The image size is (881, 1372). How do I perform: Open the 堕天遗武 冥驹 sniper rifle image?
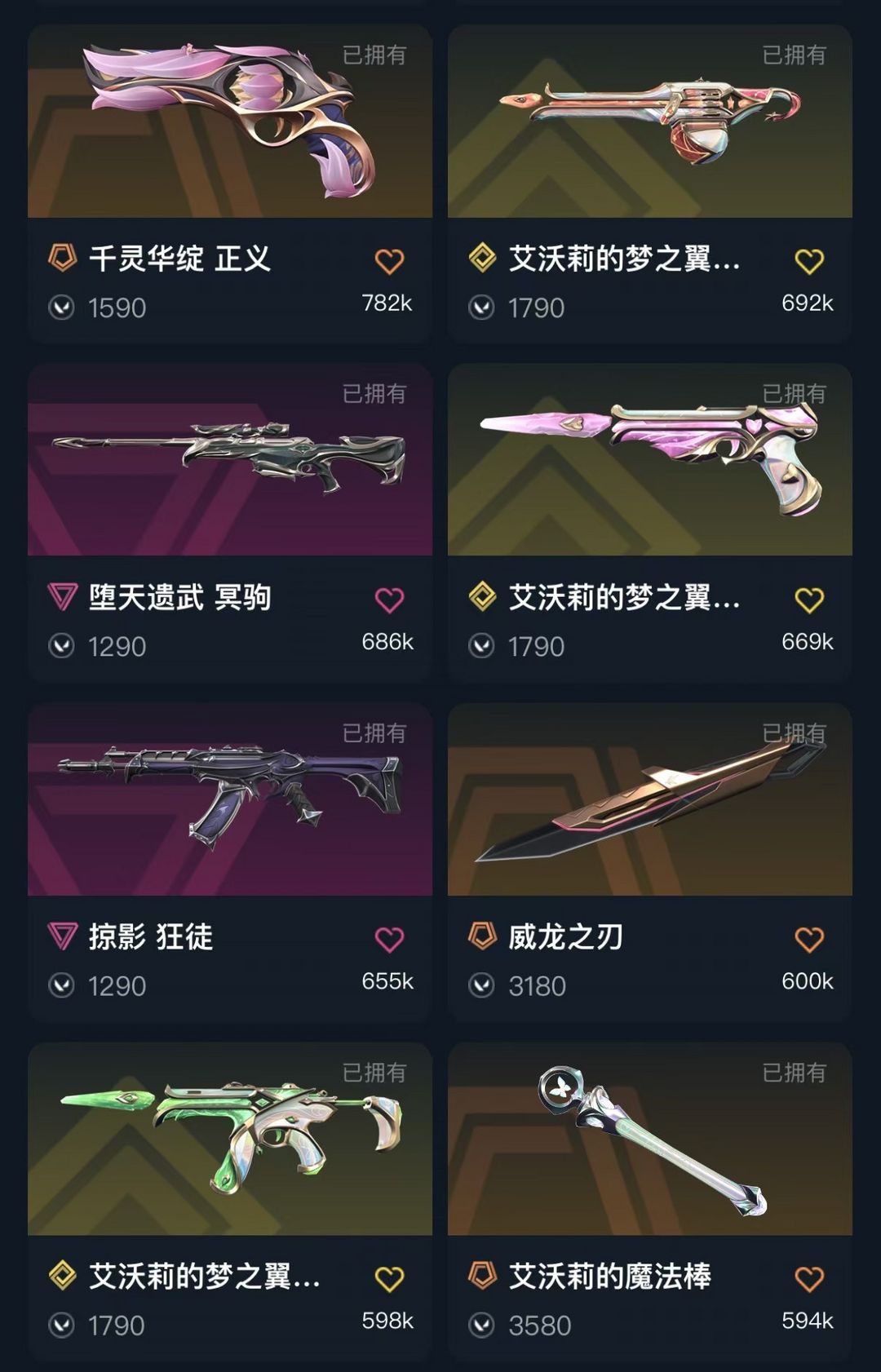coord(230,460)
